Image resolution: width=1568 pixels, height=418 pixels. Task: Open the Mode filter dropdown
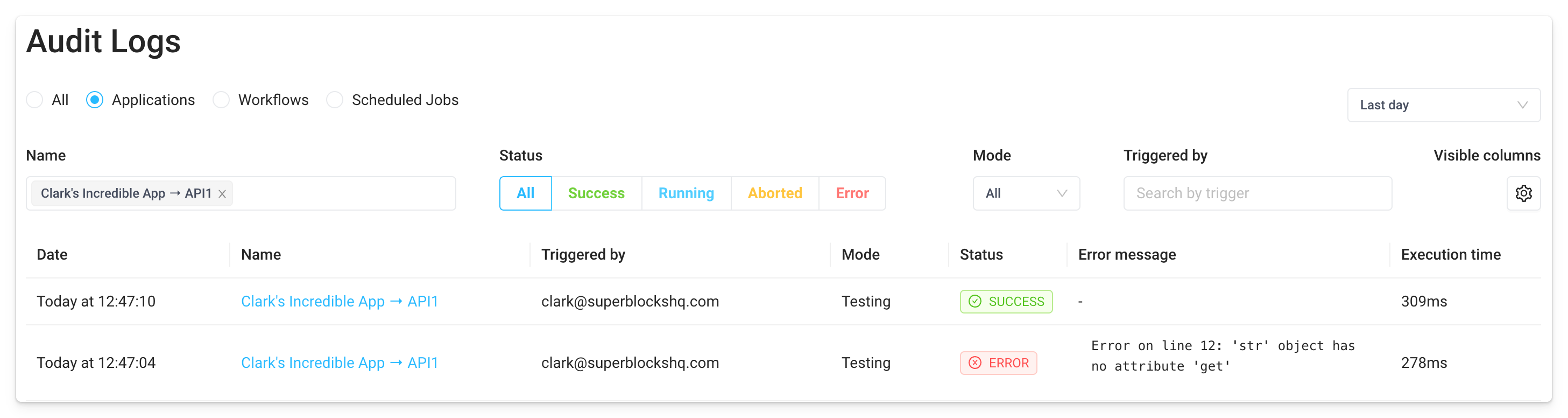[x=1026, y=193]
